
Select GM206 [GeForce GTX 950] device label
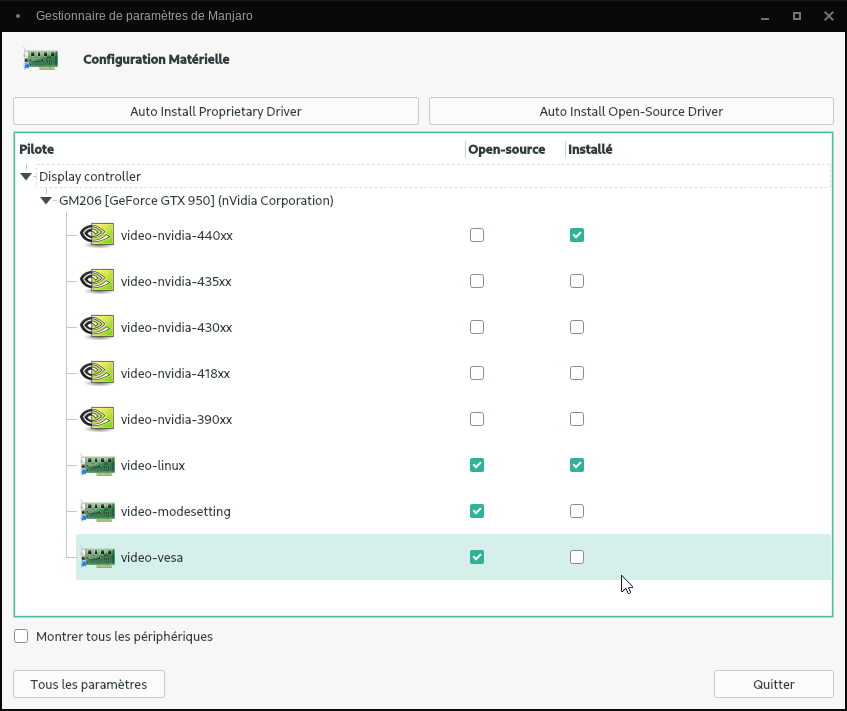click(x=196, y=200)
